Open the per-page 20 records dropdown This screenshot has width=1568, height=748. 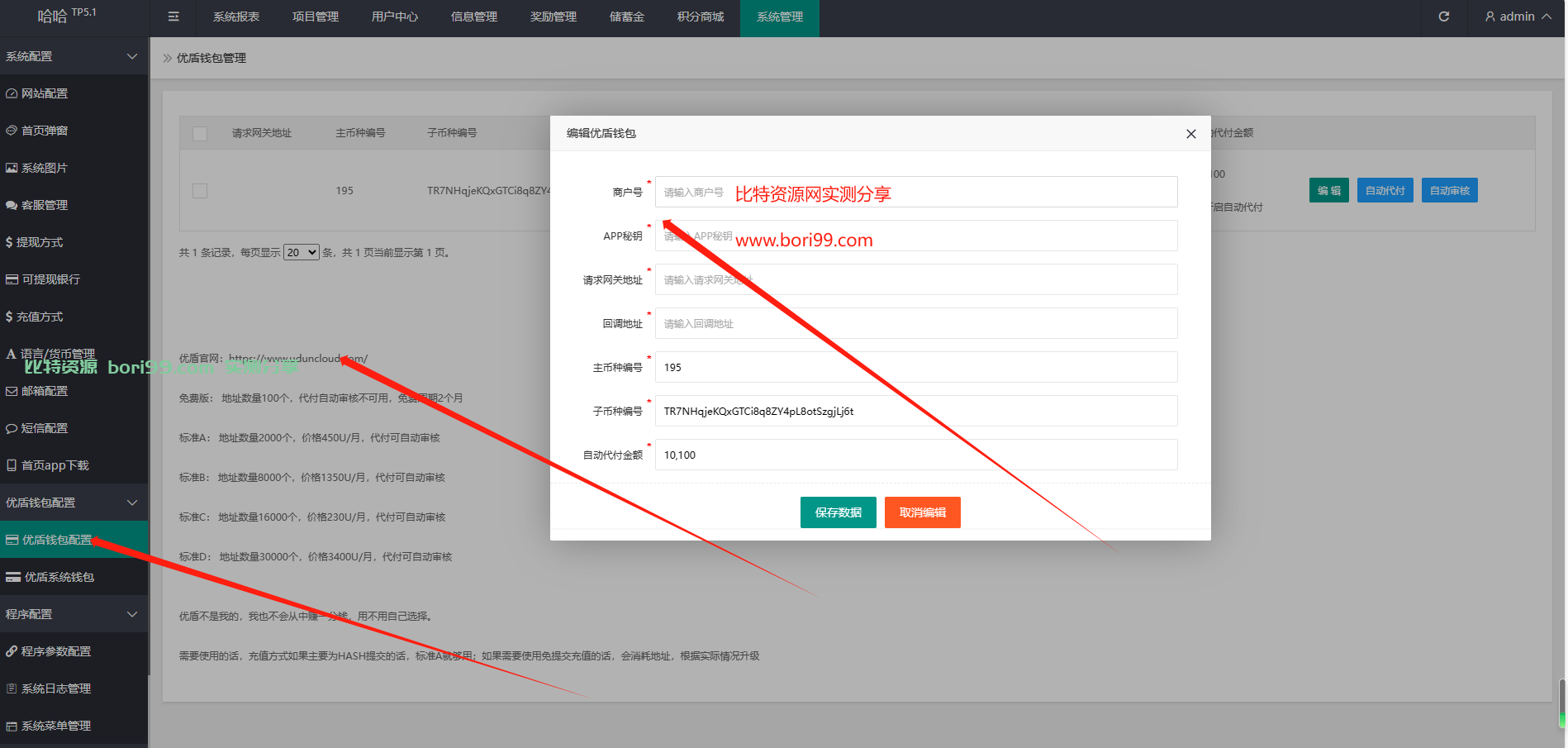point(302,252)
